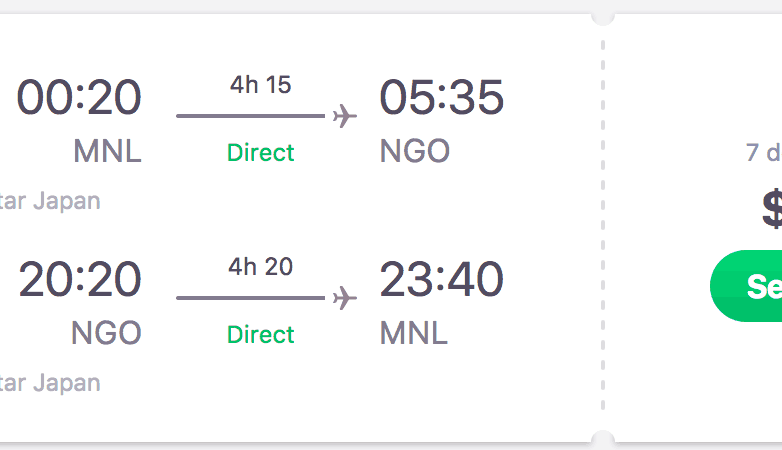Click the 4h 20 return duration
Screen dimensions: 782x450
(x=260, y=267)
